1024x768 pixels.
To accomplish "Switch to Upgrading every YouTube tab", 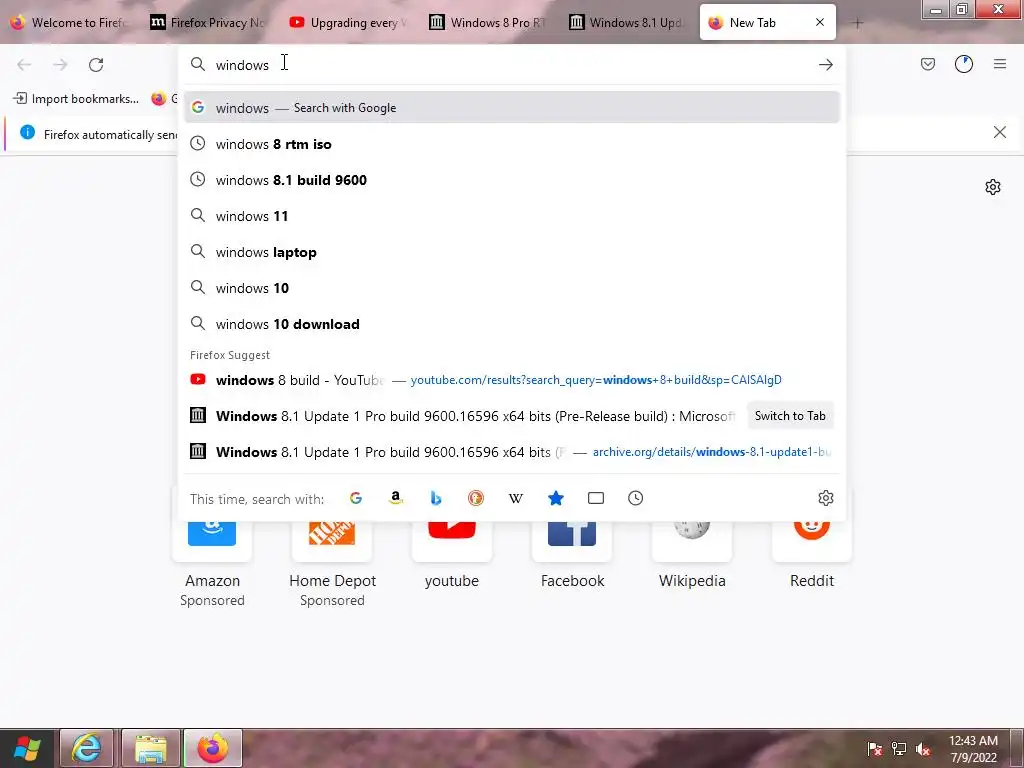I will pos(347,22).
